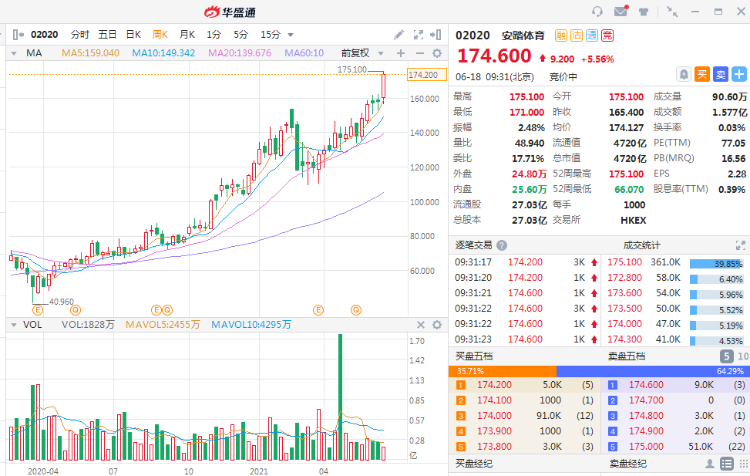This screenshot has height=476, width=750.
Task: Open the person icon in 卖盘经纪 header
Action: [x=710, y=464]
